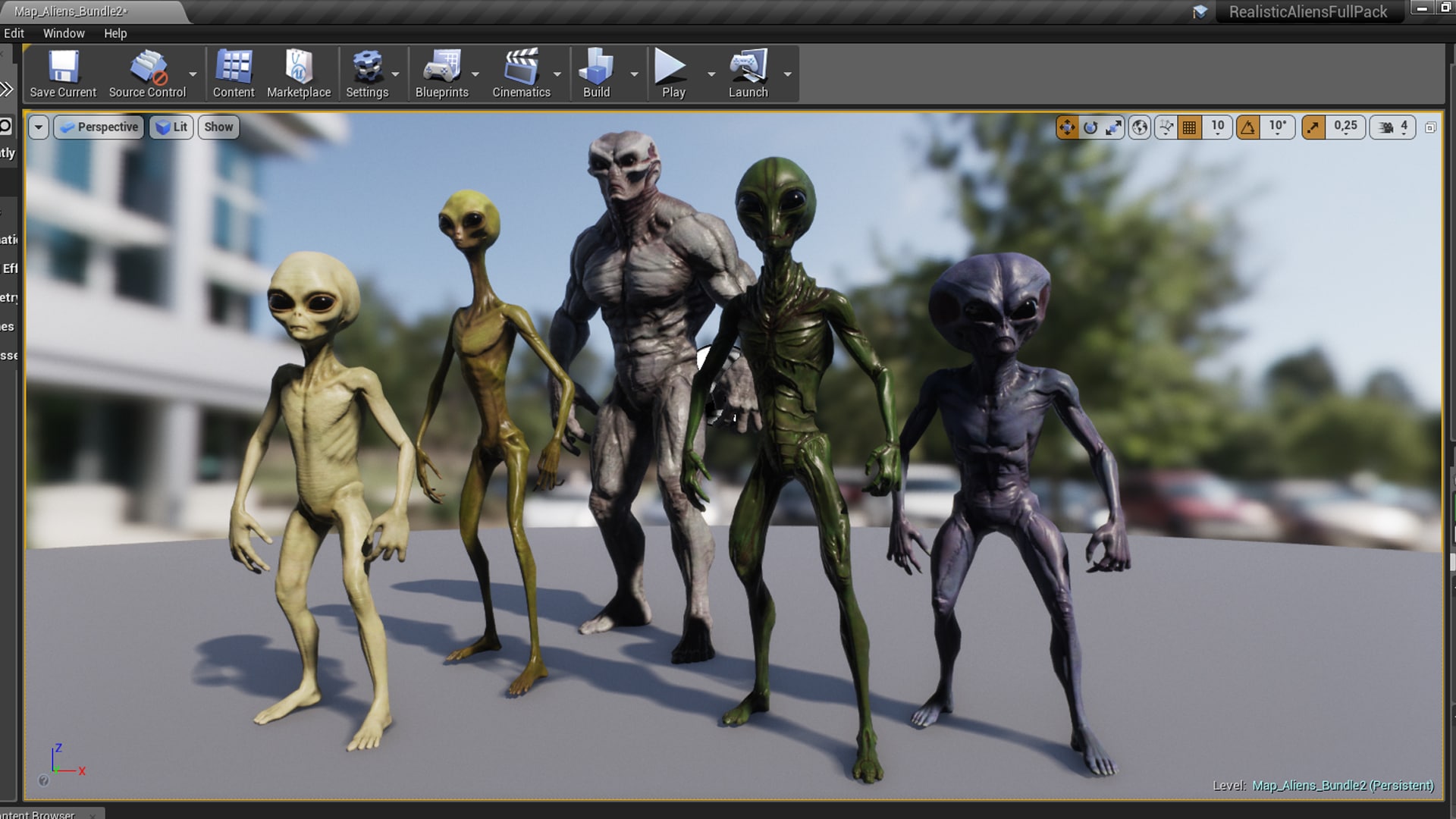Enable surface snapping
Viewport: 1456px width, 819px height.
pos(1166,127)
